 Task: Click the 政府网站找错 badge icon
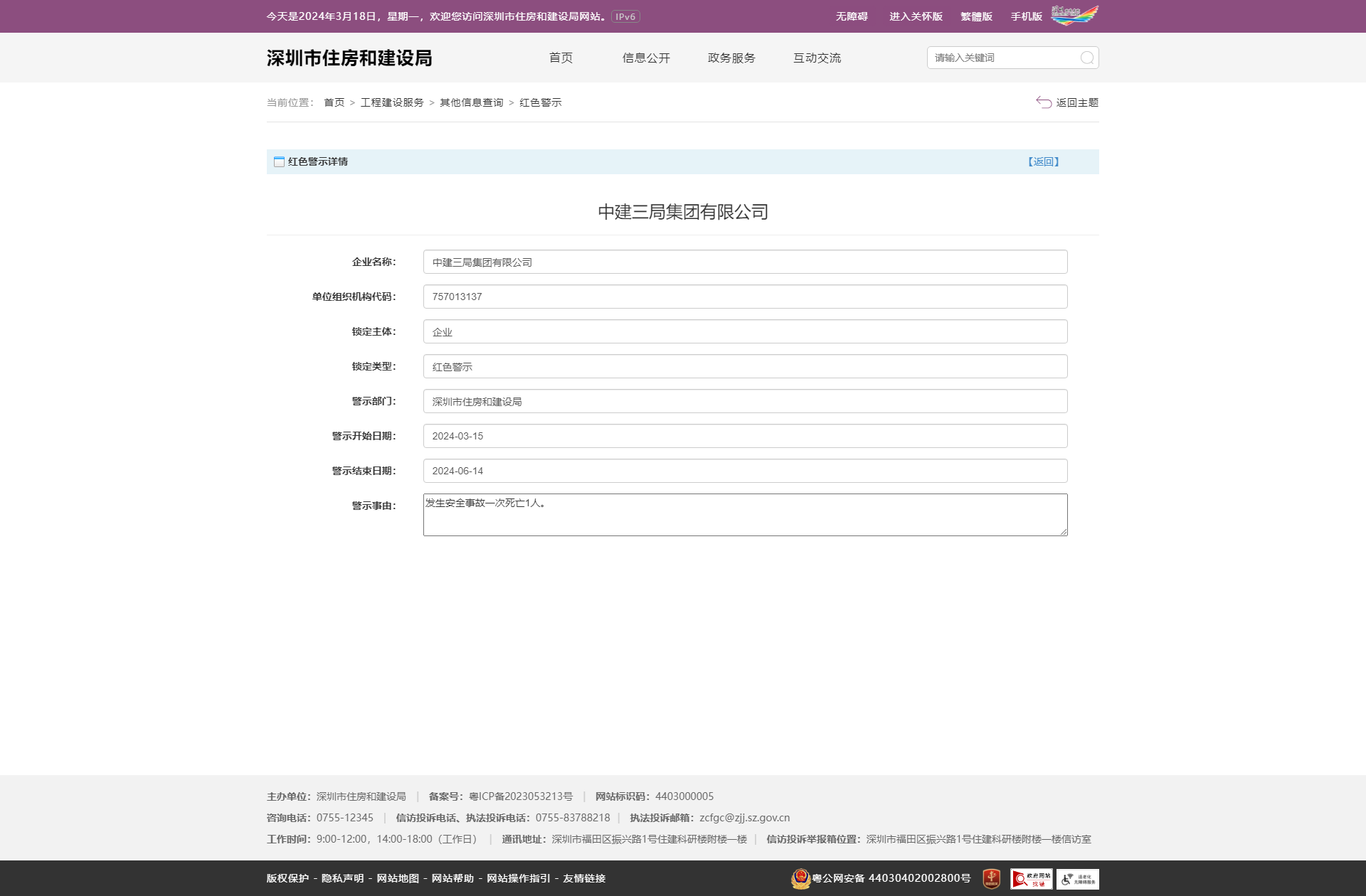click(x=1031, y=879)
